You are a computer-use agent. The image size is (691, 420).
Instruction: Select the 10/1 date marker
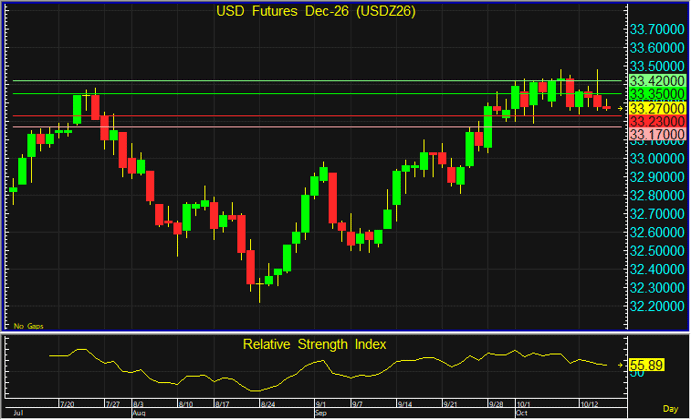point(524,404)
